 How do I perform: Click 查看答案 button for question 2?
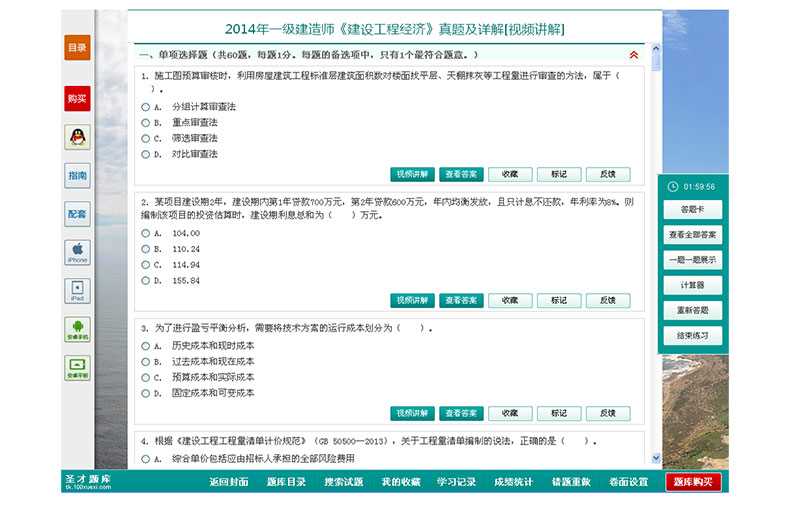point(461,300)
